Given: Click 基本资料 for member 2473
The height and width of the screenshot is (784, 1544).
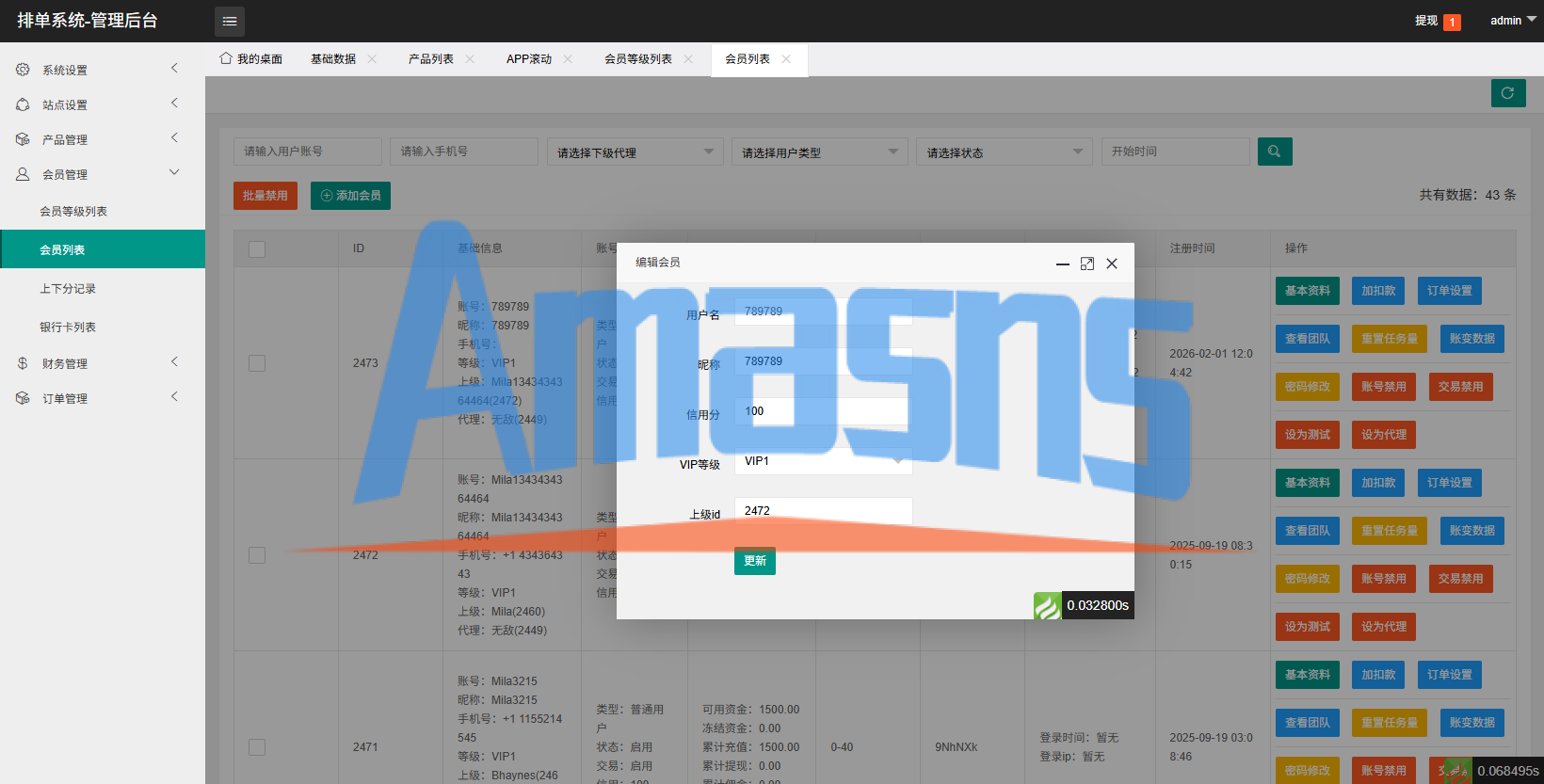Looking at the screenshot, I should pos(1308,291).
